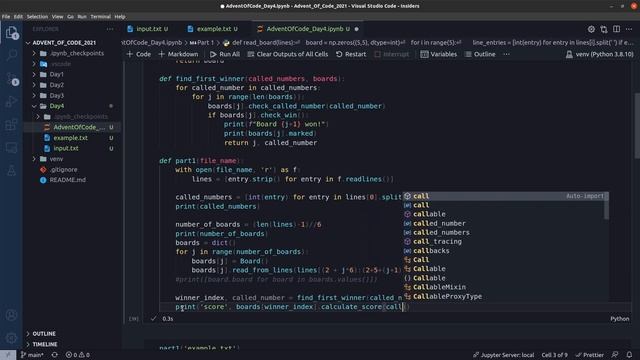Collapse the ADVENT_OF_CODE_2021 root folder
The image size is (640, 360).
[63, 42]
